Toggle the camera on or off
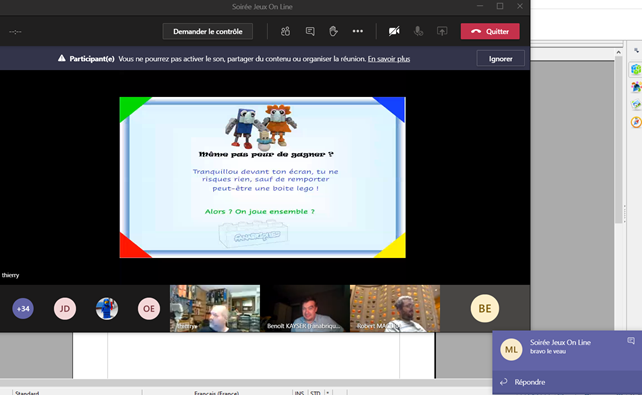 click(x=394, y=32)
